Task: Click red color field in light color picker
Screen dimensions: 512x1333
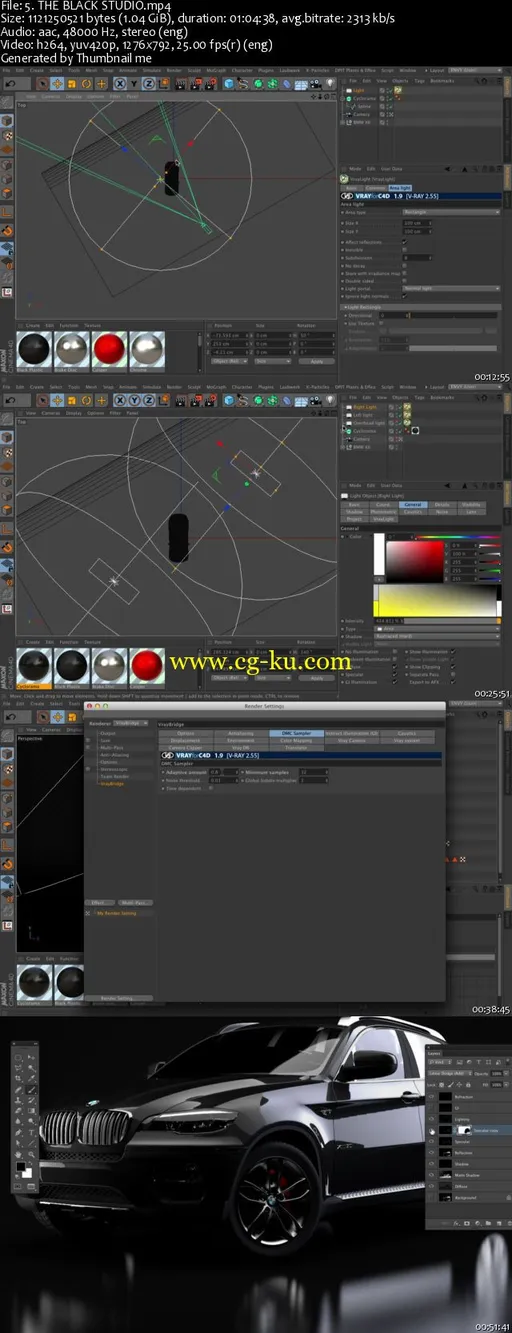Action: coord(415,562)
